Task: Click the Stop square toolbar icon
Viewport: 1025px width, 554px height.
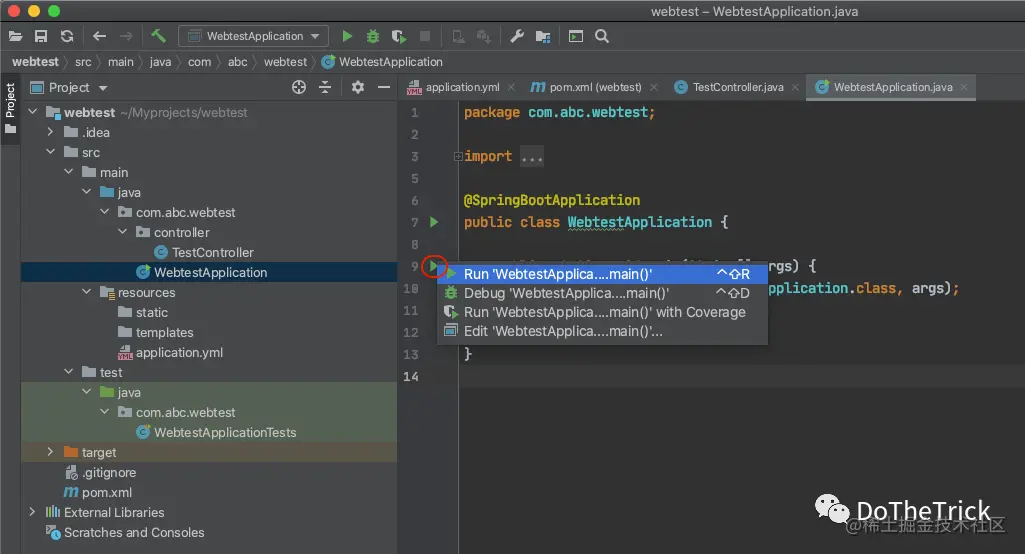Action: pyautogui.click(x=425, y=36)
